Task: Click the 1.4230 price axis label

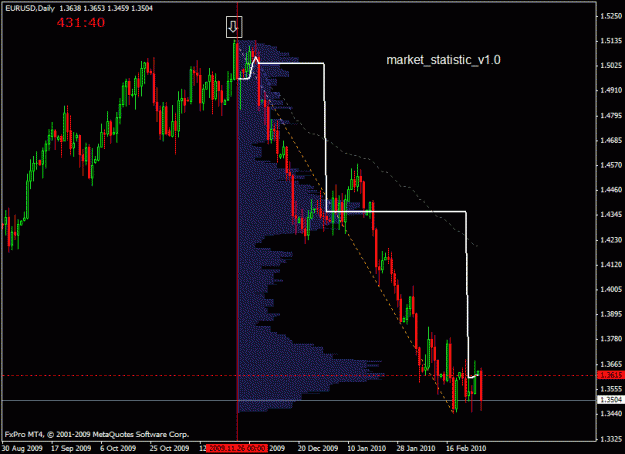Action: [611, 240]
